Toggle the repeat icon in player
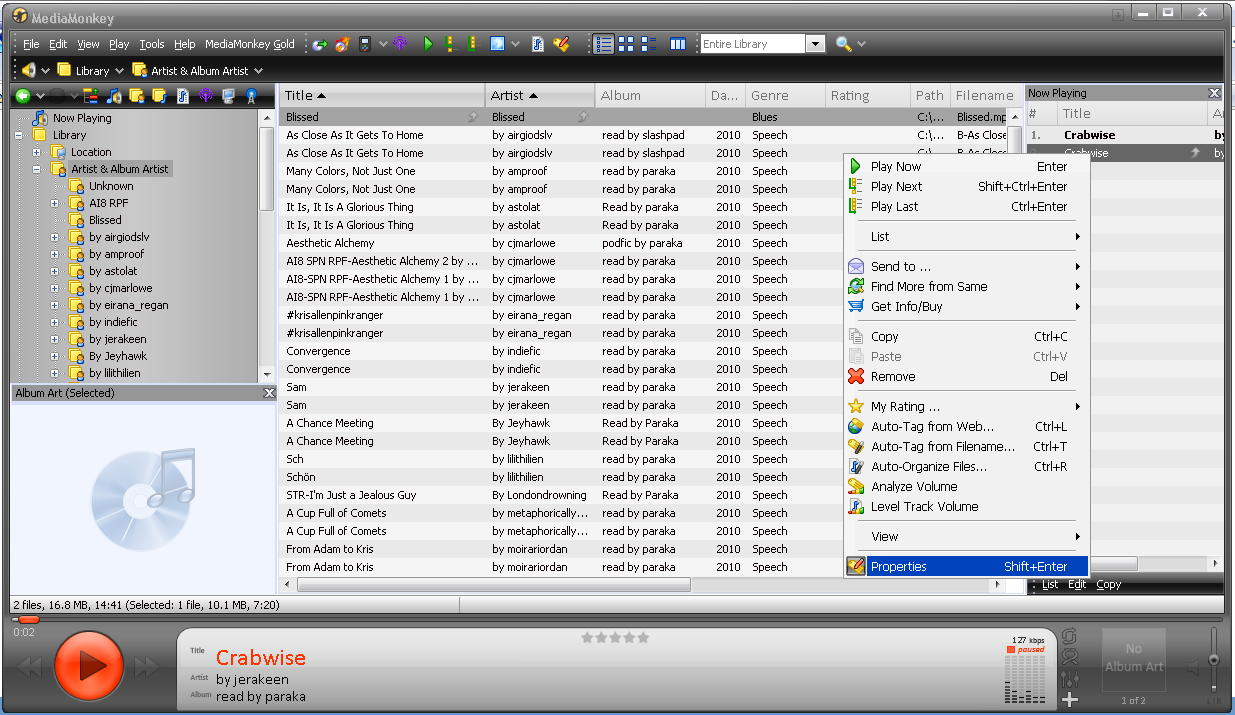The height and width of the screenshot is (715, 1235). tap(1070, 636)
